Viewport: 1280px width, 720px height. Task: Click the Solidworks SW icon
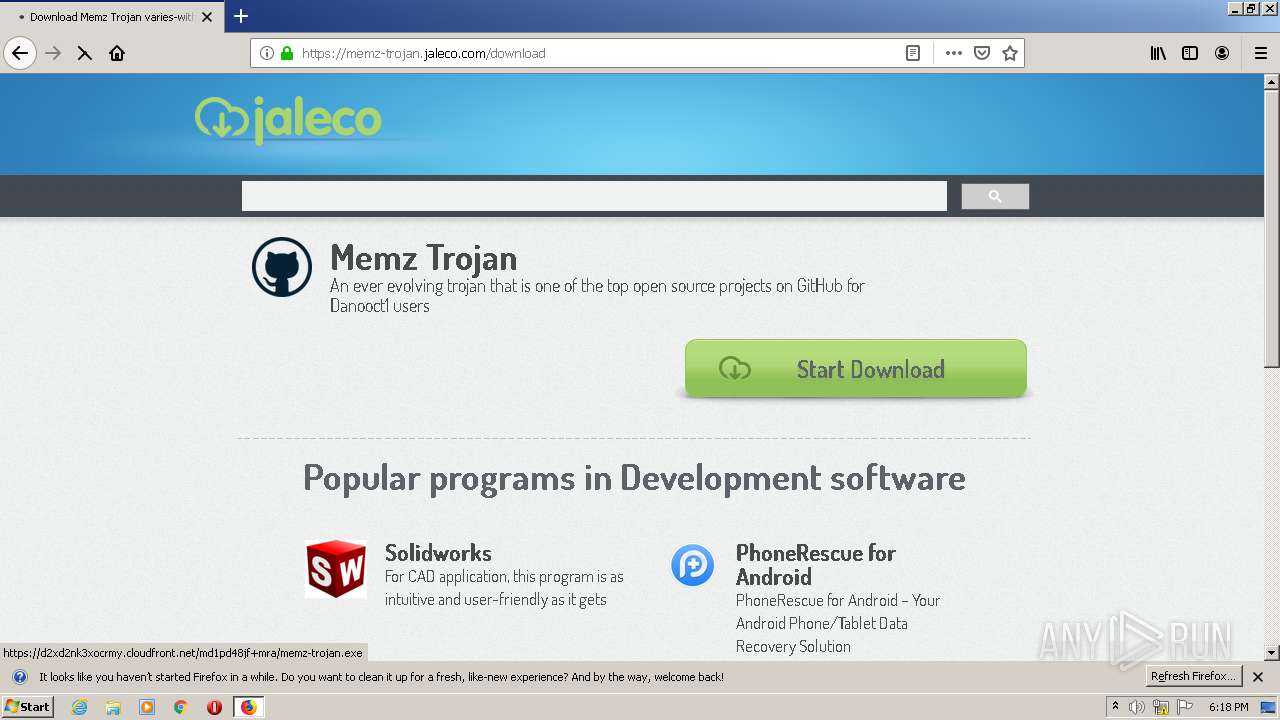tap(336, 569)
